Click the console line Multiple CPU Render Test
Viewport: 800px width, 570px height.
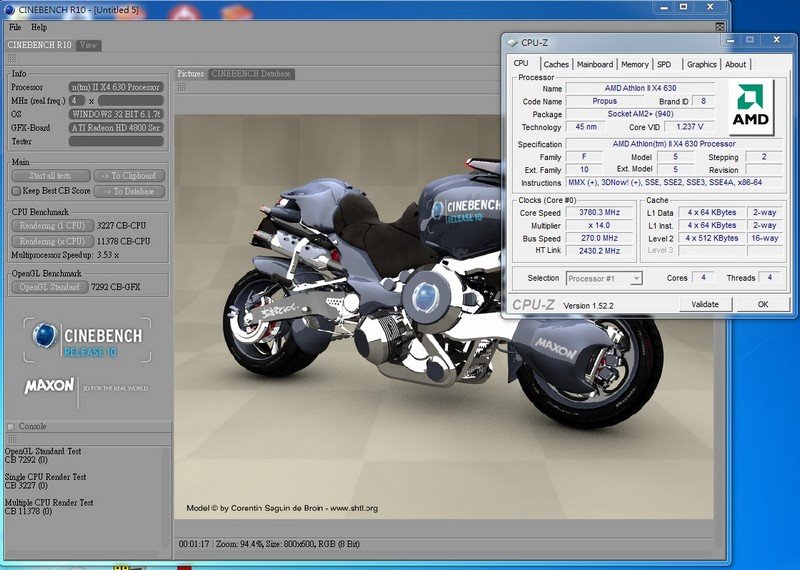(49, 503)
